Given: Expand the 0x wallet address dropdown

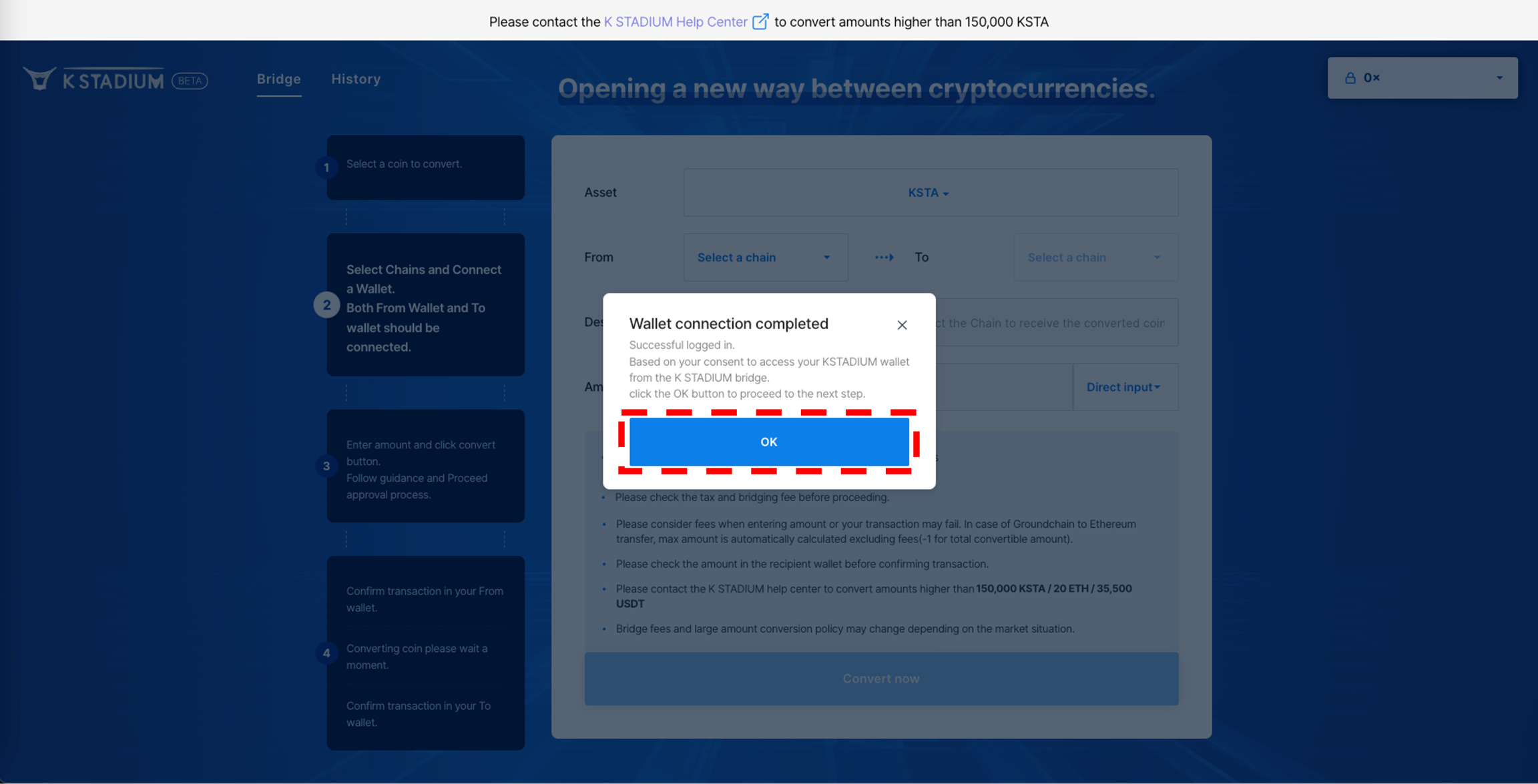Looking at the screenshot, I should (1499, 78).
